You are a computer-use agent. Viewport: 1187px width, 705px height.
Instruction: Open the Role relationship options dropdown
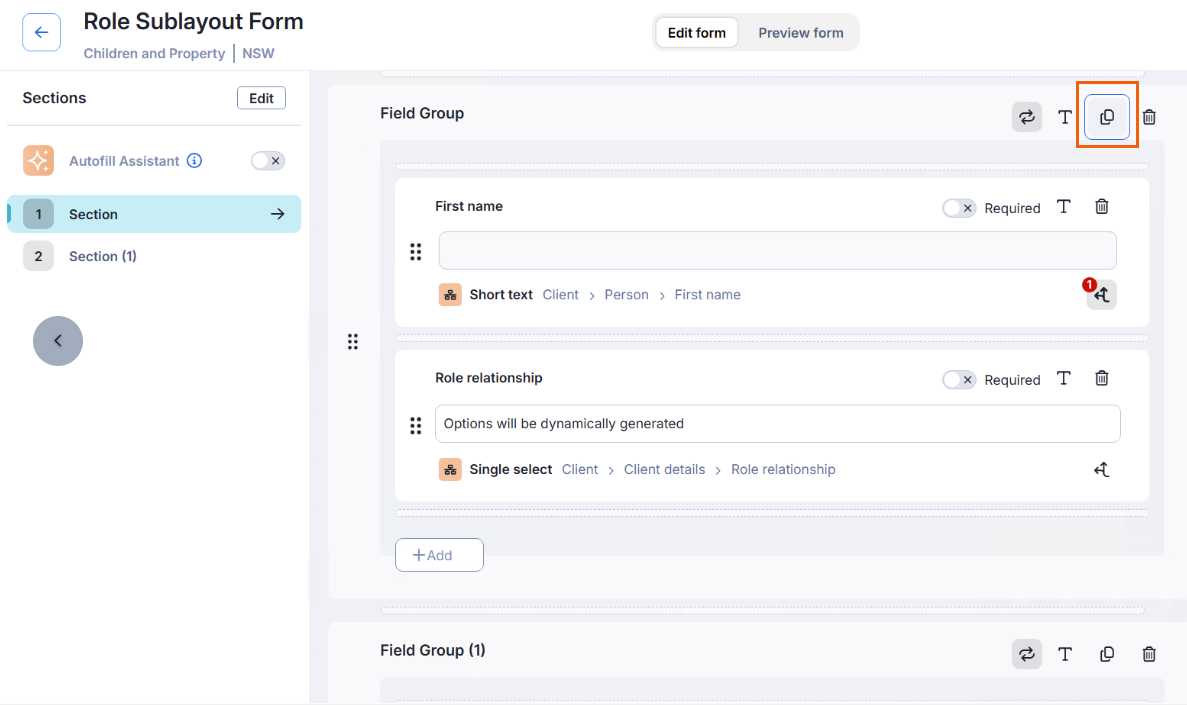pyautogui.click(x=777, y=424)
